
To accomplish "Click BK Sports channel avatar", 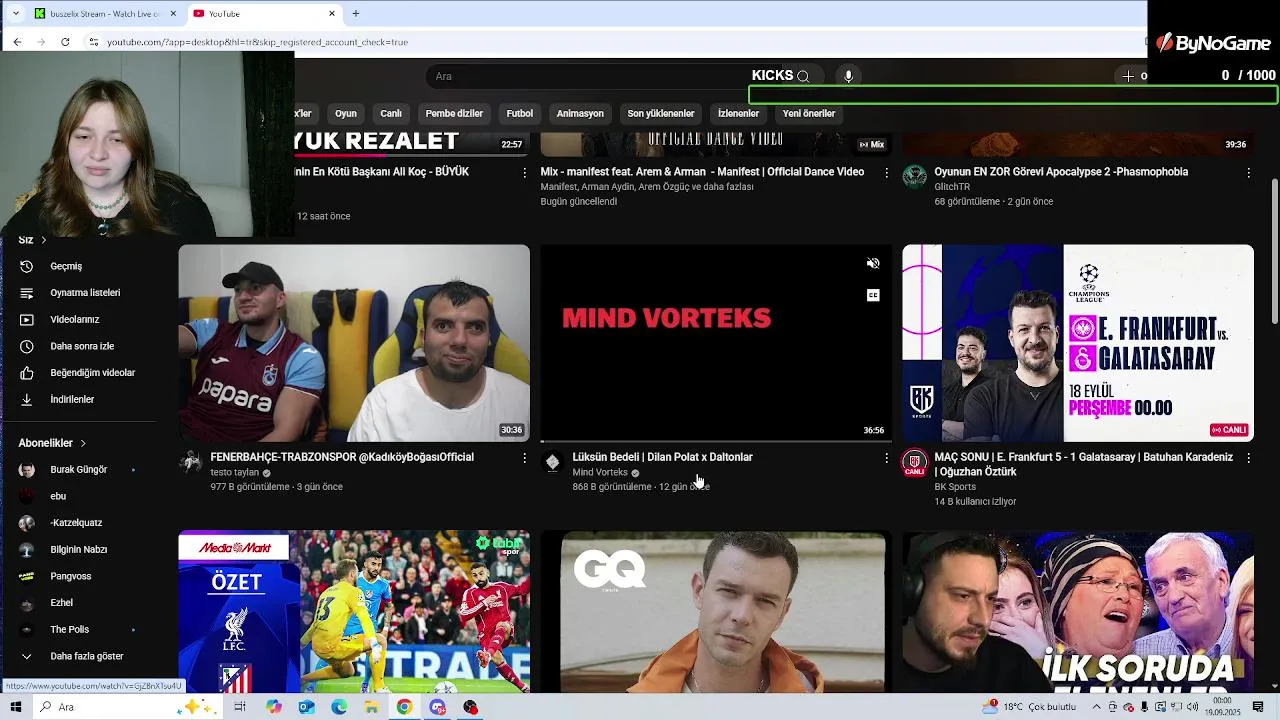I will (x=914, y=462).
